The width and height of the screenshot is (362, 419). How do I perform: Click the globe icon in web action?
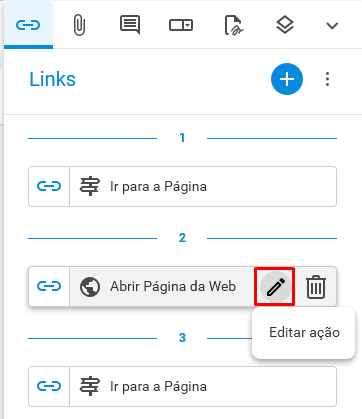point(90,287)
